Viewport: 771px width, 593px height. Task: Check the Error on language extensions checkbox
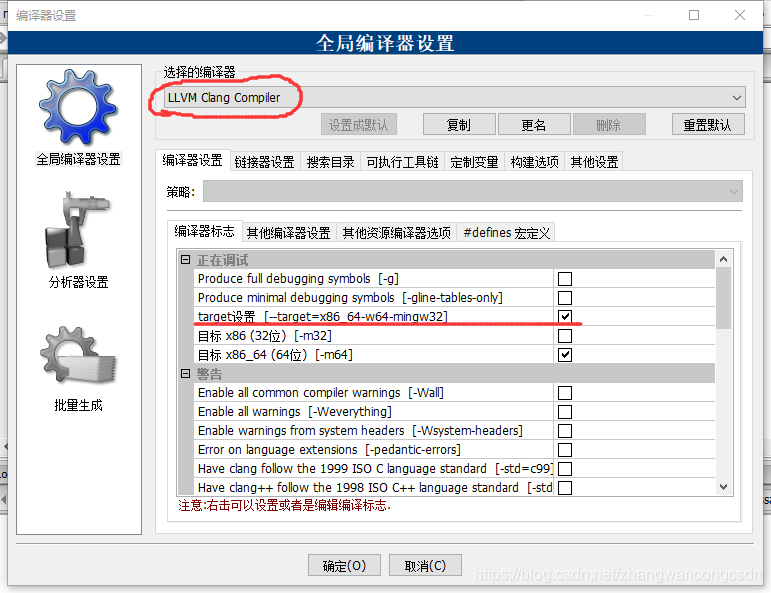[x=564, y=450]
